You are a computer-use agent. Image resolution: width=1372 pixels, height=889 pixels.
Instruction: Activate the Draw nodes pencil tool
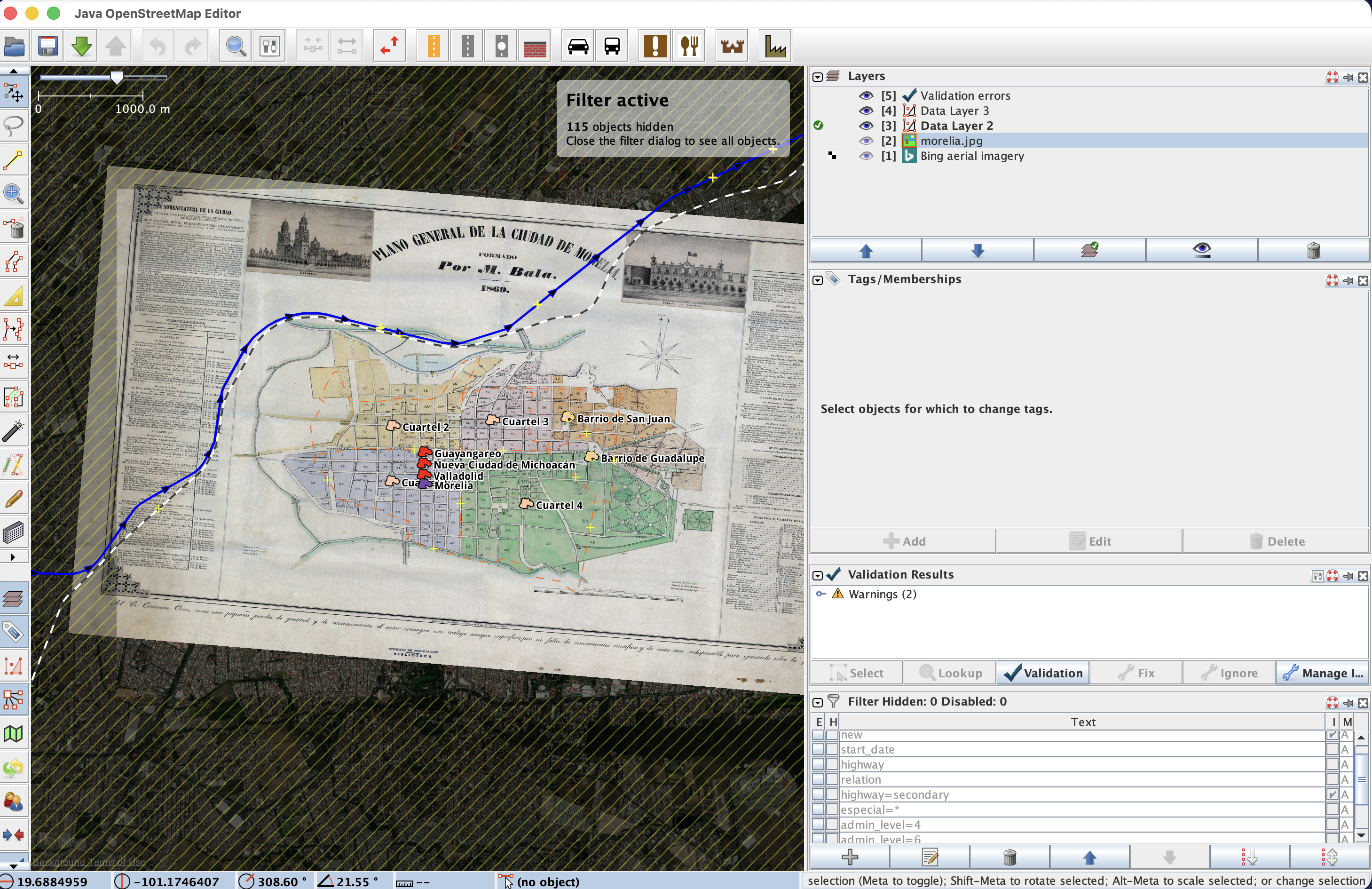pos(13,160)
